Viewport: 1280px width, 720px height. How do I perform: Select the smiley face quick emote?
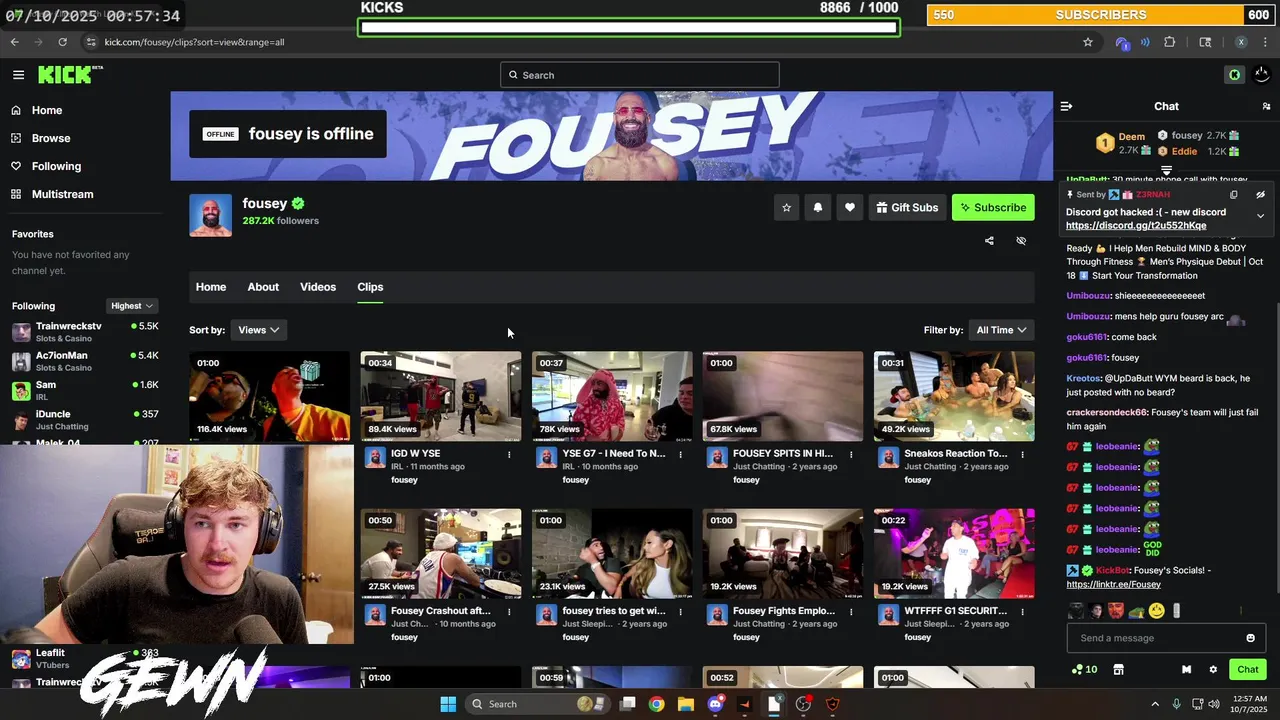[x=1157, y=610]
